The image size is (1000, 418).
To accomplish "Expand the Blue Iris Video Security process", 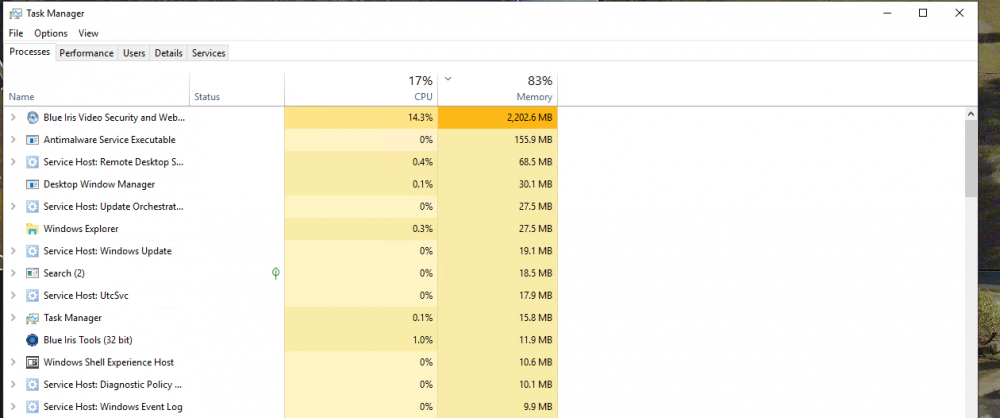I will (x=13, y=117).
